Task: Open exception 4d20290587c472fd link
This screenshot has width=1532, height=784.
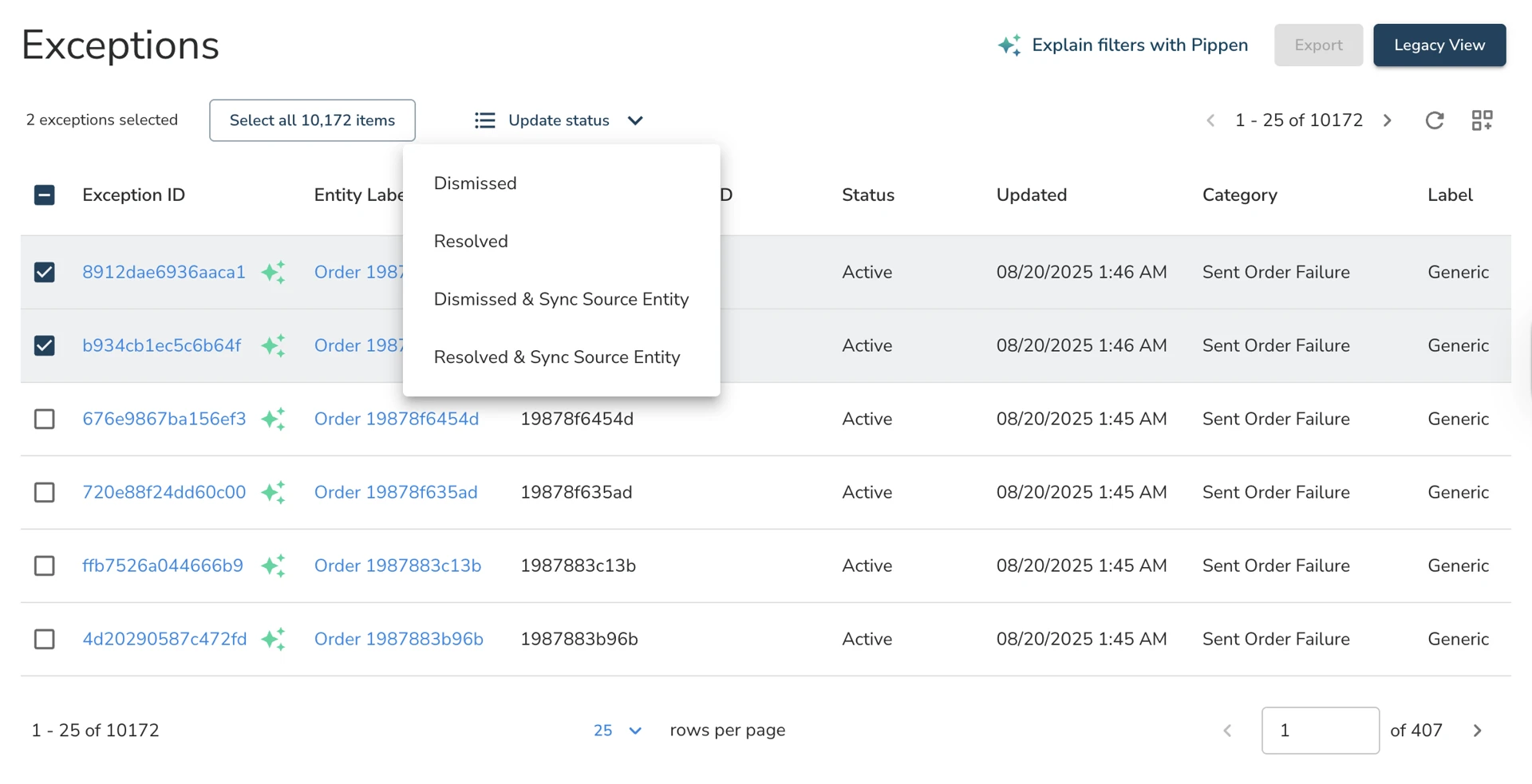Action: click(x=164, y=639)
